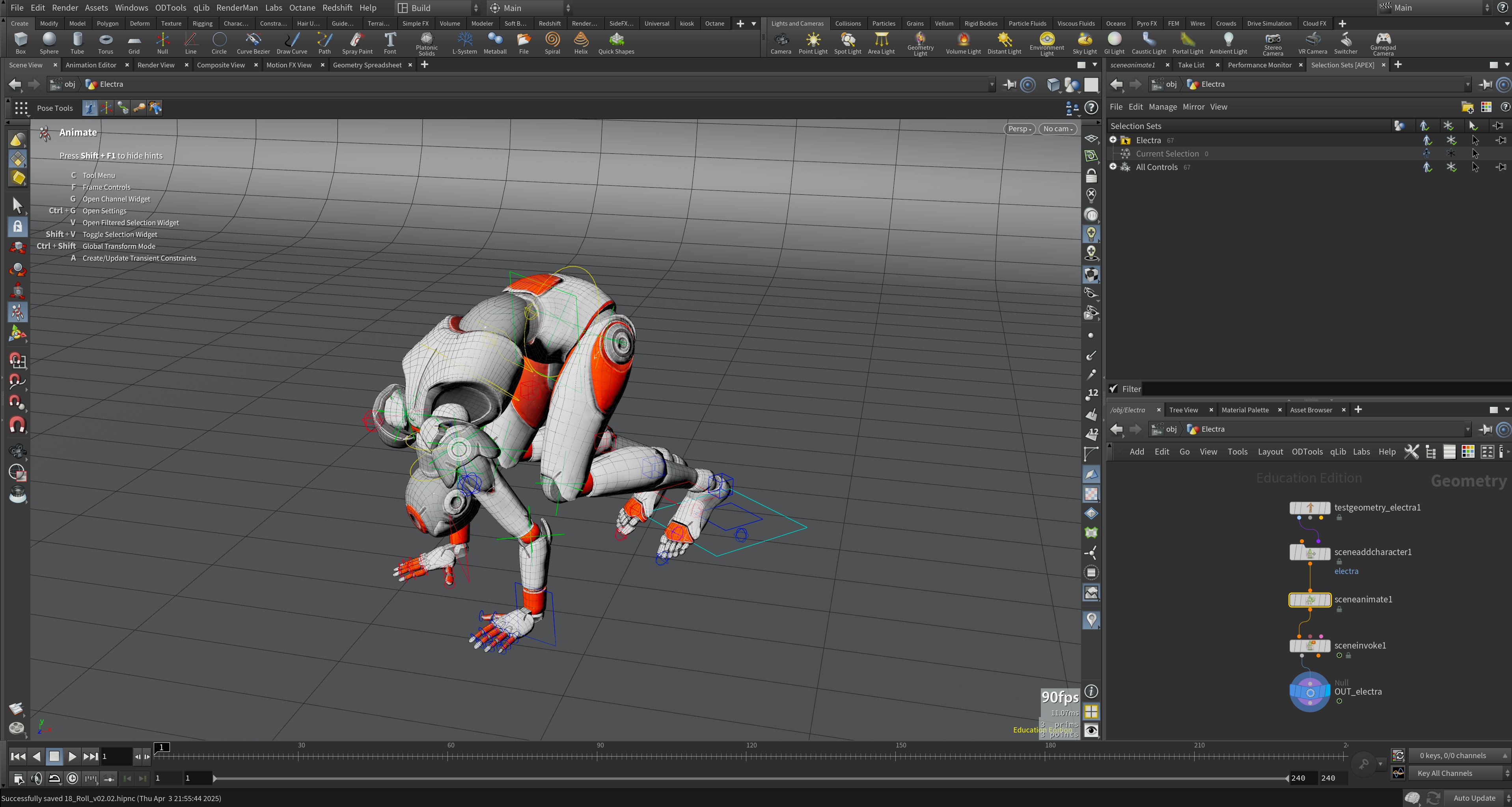Open the Main take dropdown at top right
This screenshot has height=807, width=1512.
click(x=1434, y=7)
